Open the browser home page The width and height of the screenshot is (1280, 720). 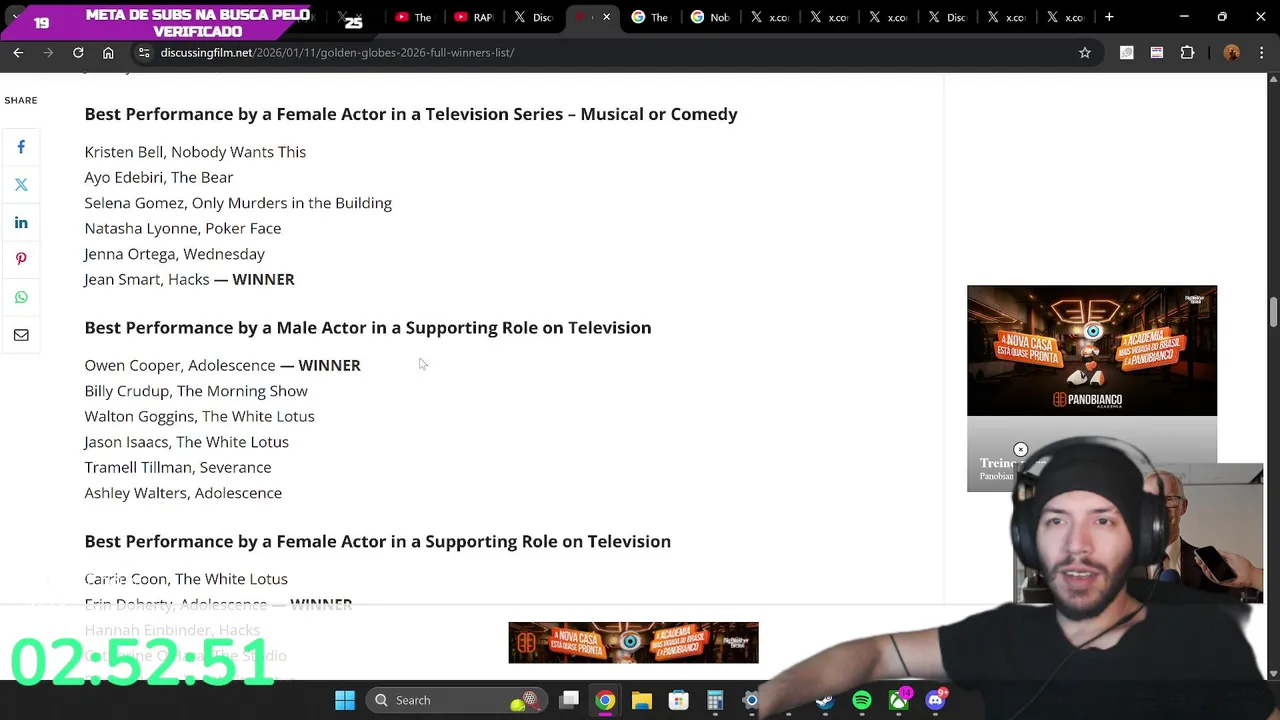coord(108,52)
